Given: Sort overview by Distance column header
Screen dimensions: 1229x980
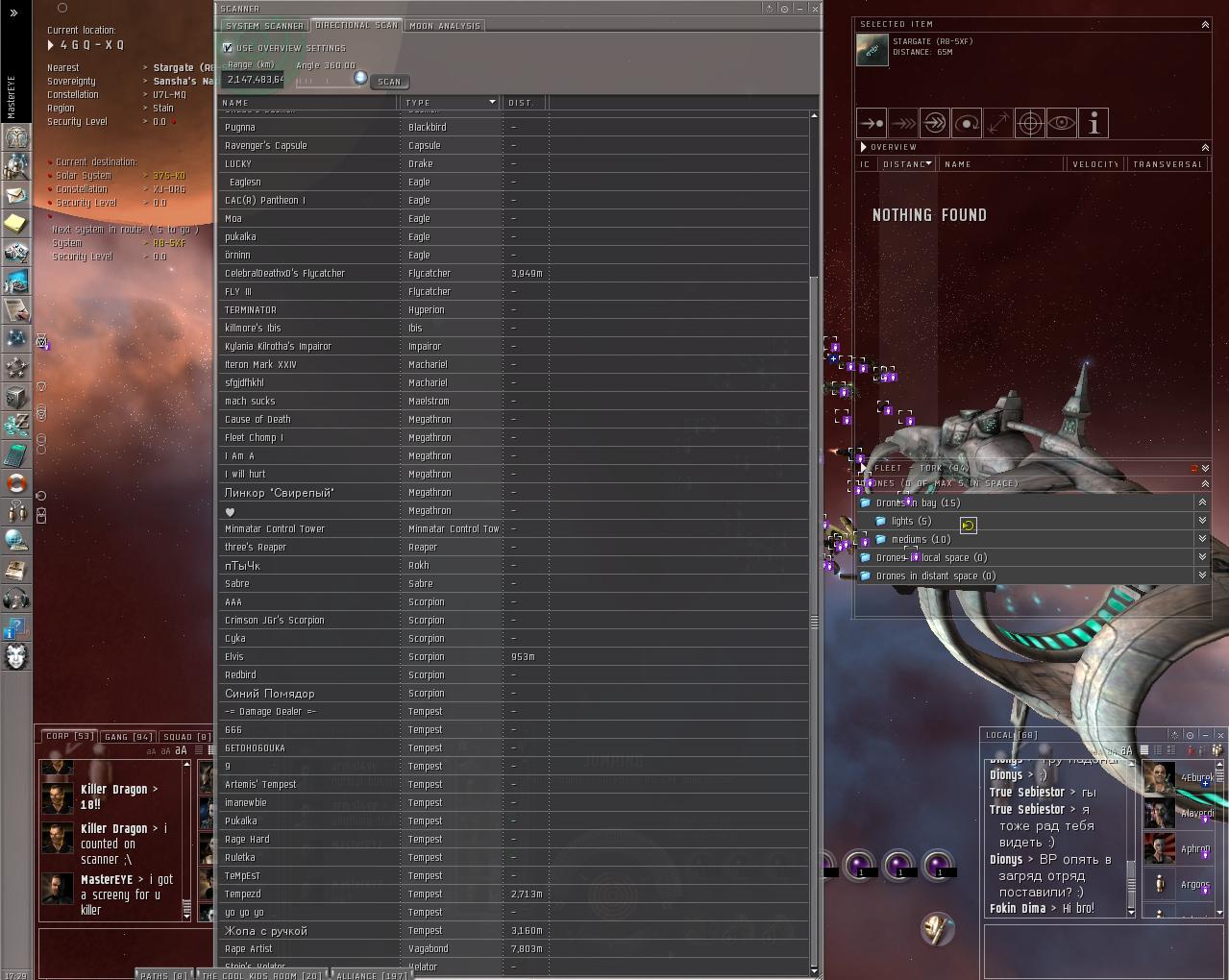Looking at the screenshot, I should pos(907,164).
